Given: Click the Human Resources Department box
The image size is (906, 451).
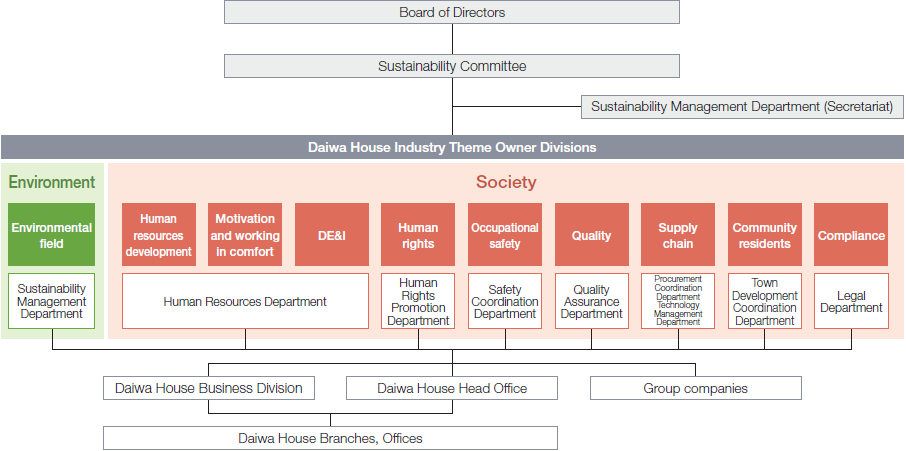Looking at the screenshot, I should 245,301.
